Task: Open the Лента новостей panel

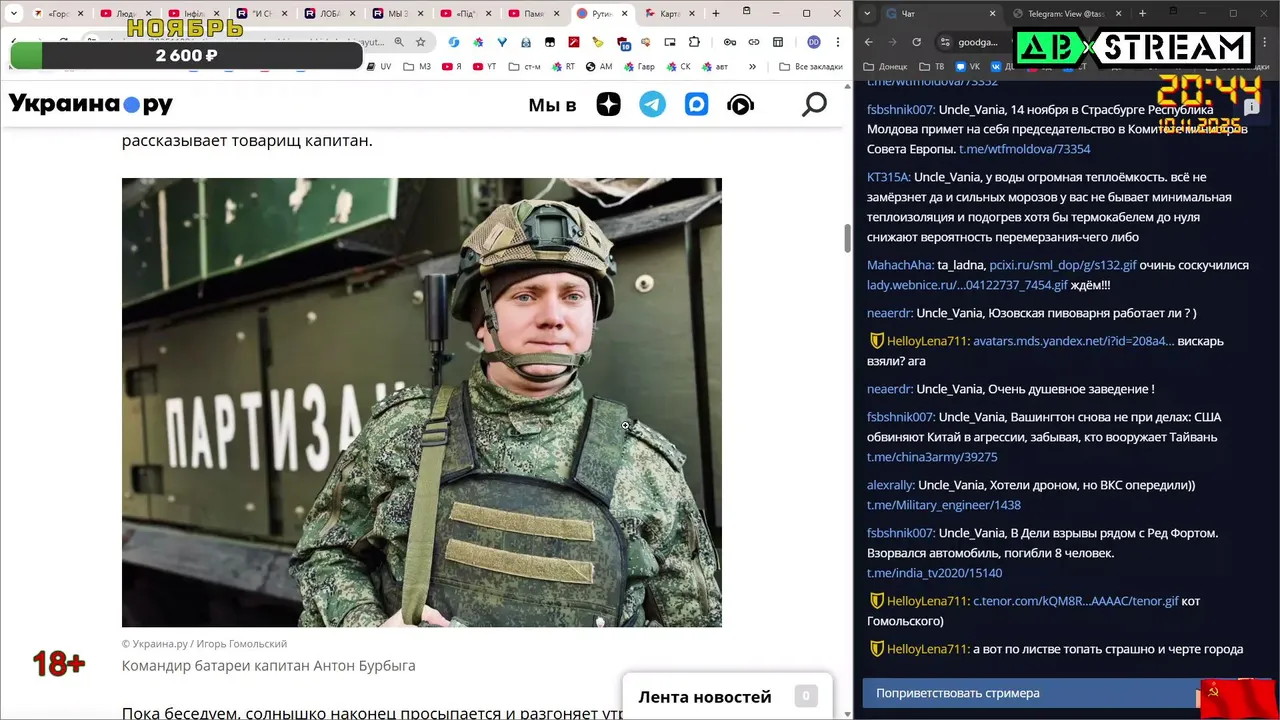Action: pos(727,696)
